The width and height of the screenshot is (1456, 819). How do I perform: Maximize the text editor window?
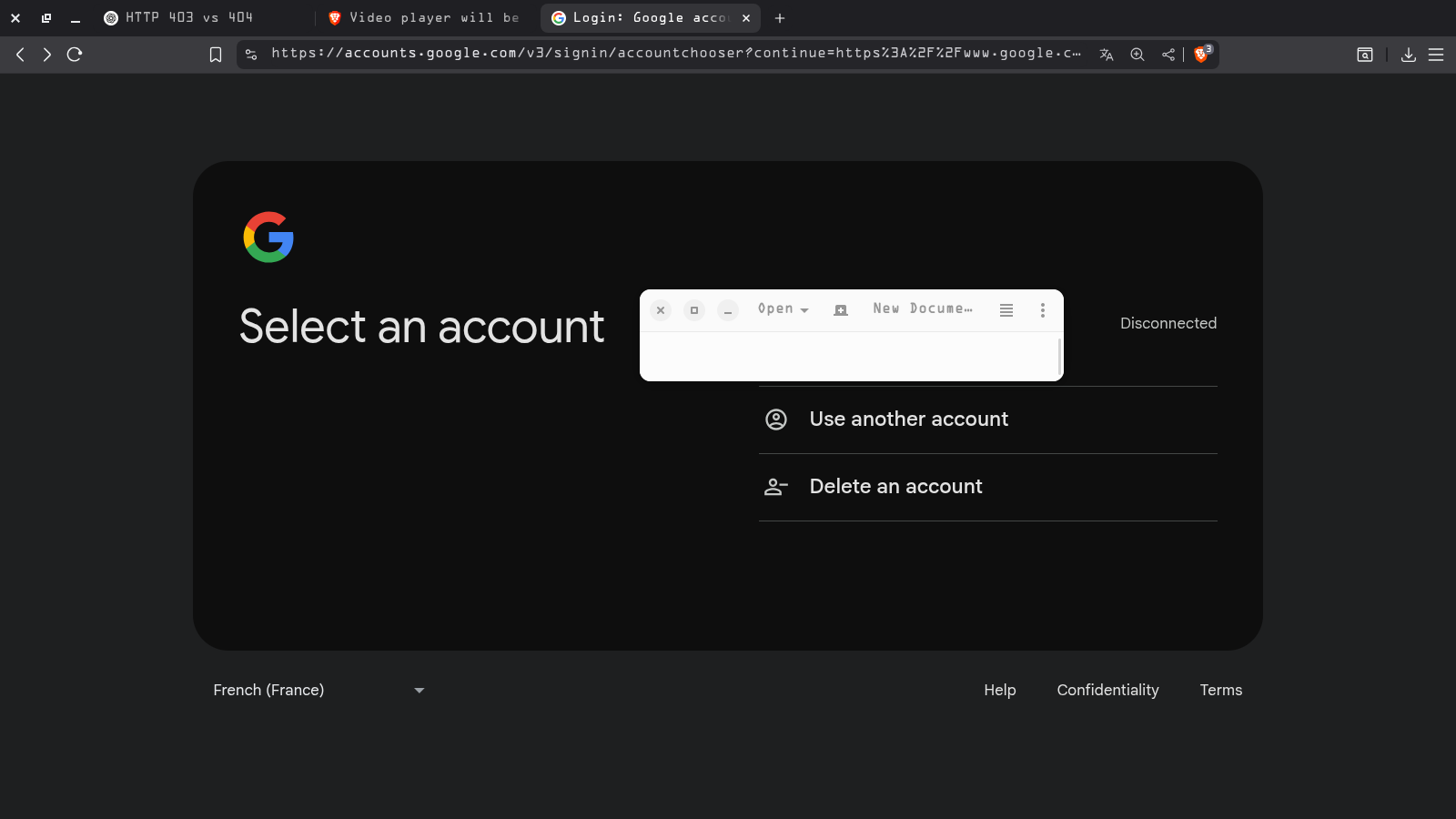click(x=694, y=310)
